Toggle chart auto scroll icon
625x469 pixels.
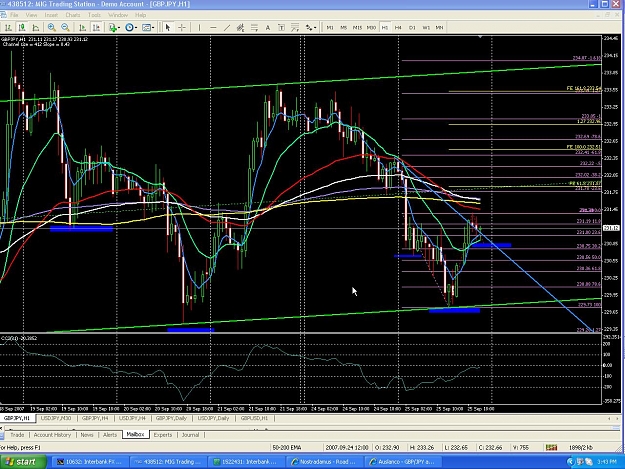point(83,27)
